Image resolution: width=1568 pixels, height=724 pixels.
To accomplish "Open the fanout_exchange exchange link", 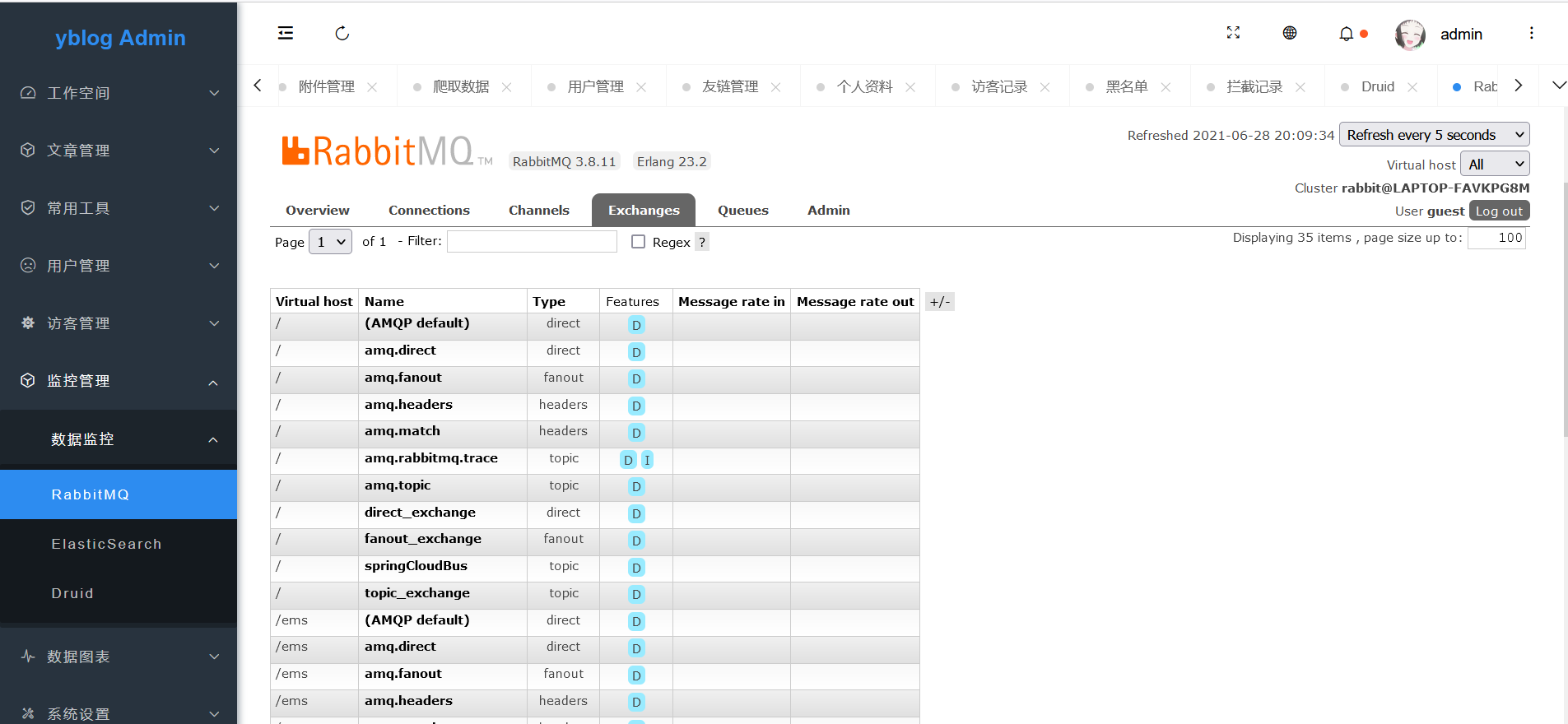I will tap(423, 539).
